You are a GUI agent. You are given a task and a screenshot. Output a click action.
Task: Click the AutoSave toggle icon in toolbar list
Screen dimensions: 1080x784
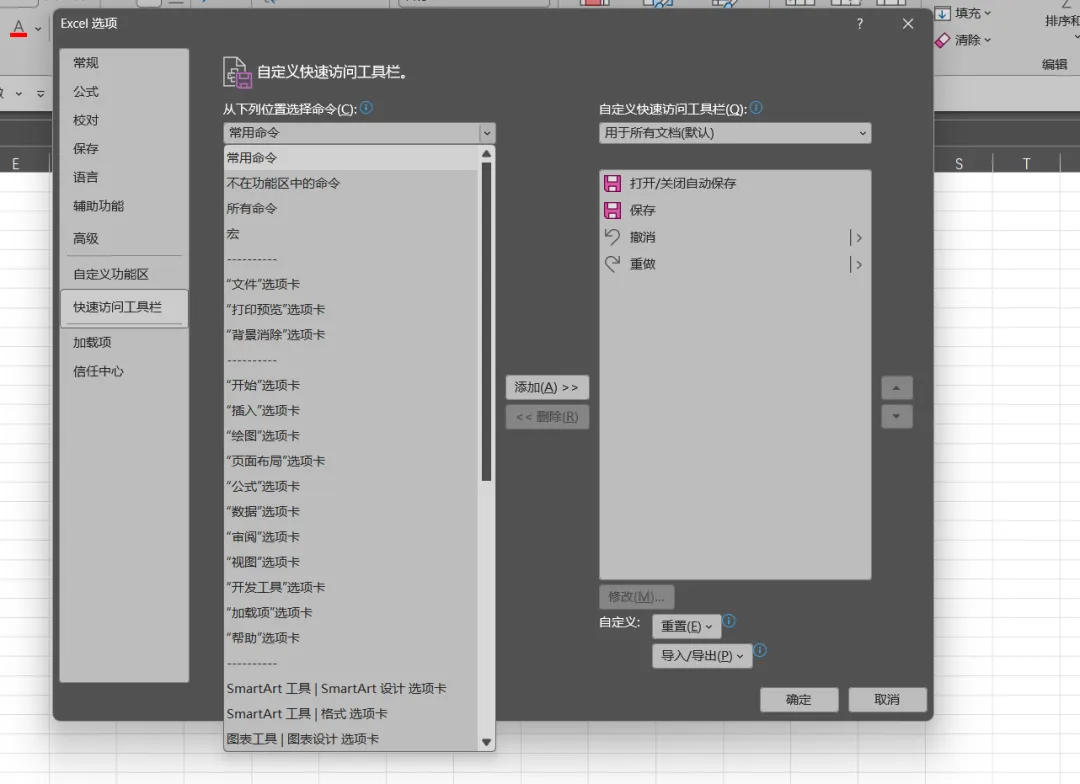click(612, 183)
